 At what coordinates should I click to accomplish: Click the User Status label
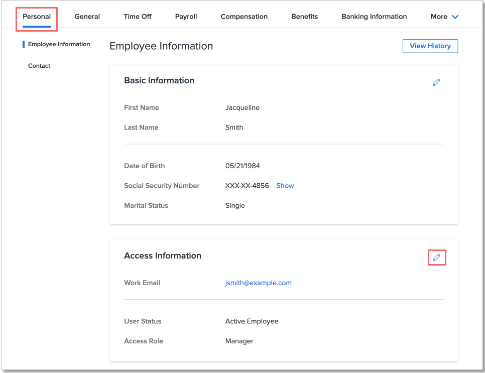(x=143, y=321)
